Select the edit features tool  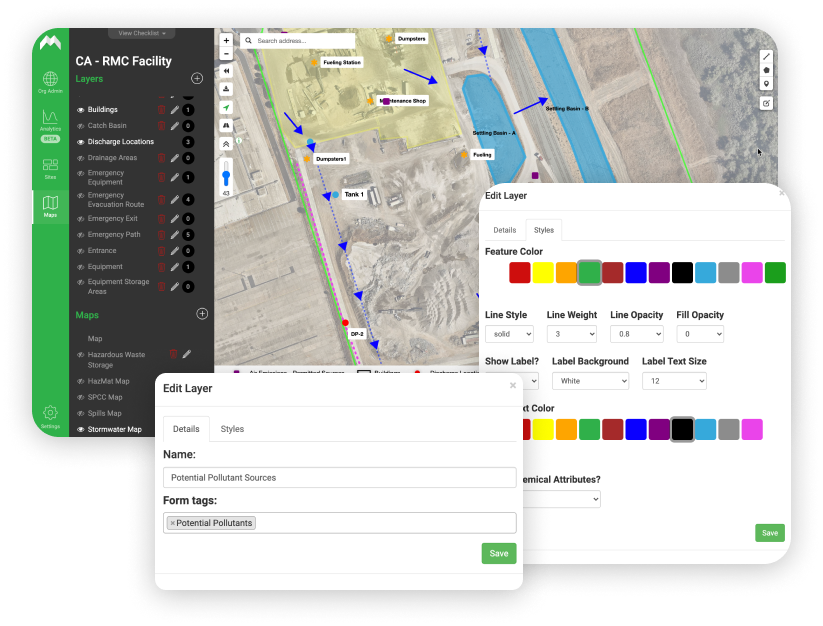[x=766, y=103]
